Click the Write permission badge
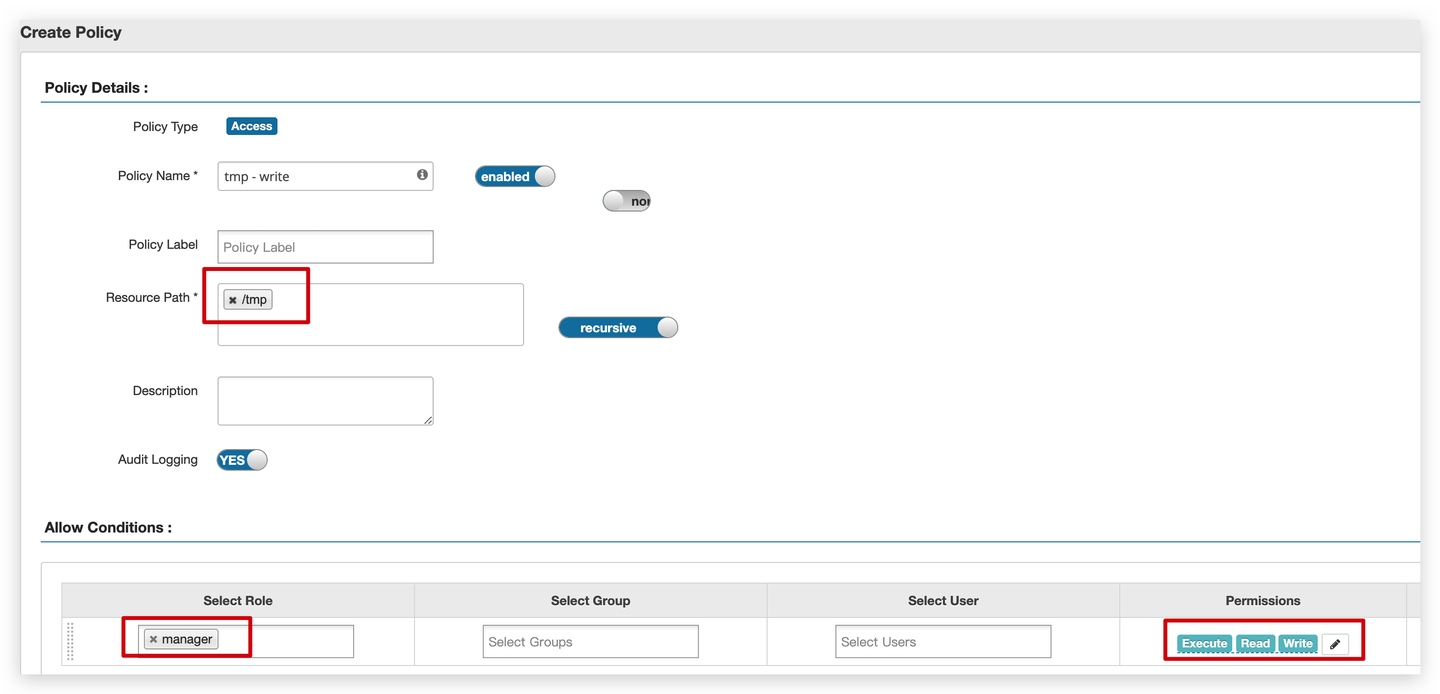Viewport: 1440px width, 694px height. coord(1297,644)
